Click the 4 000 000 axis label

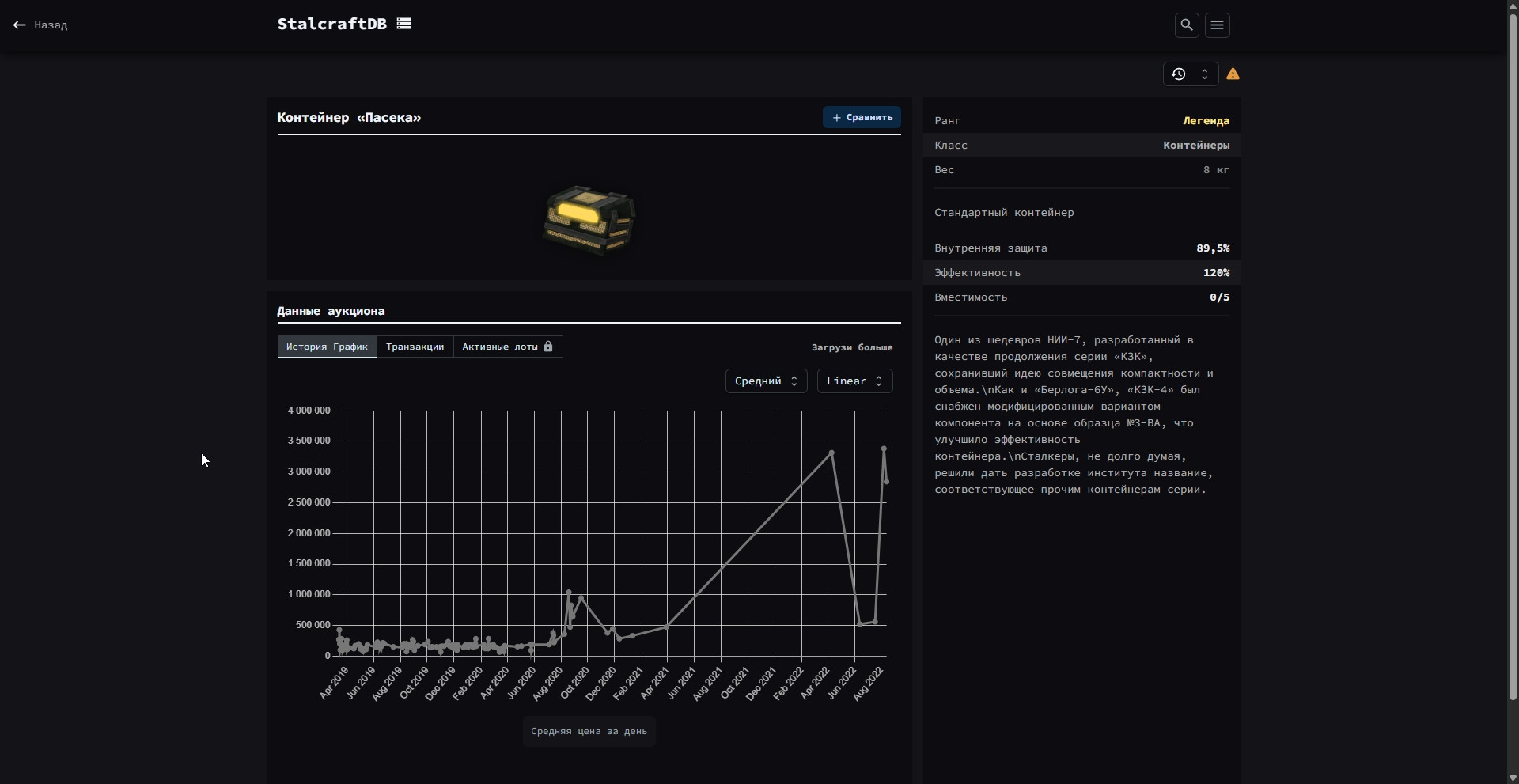(x=309, y=411)
